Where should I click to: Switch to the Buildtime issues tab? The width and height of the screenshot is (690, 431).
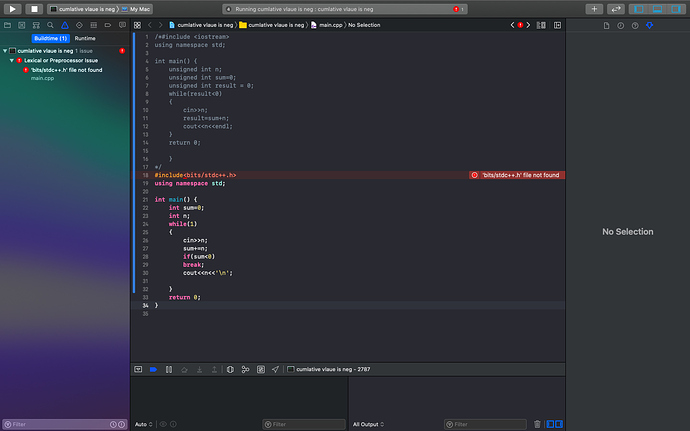[x=51, y=38]
